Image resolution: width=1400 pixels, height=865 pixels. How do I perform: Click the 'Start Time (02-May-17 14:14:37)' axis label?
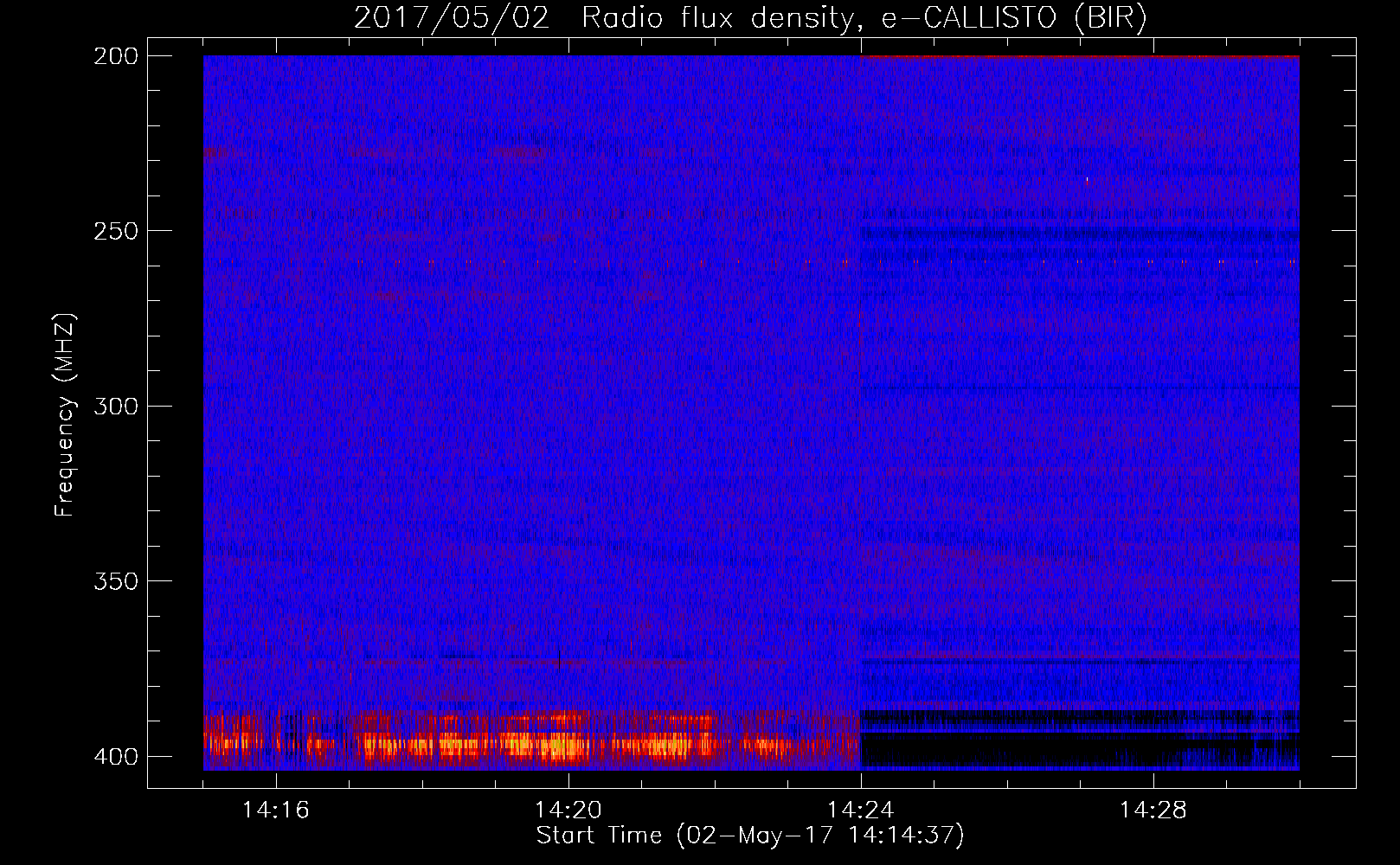coord(750,836)
